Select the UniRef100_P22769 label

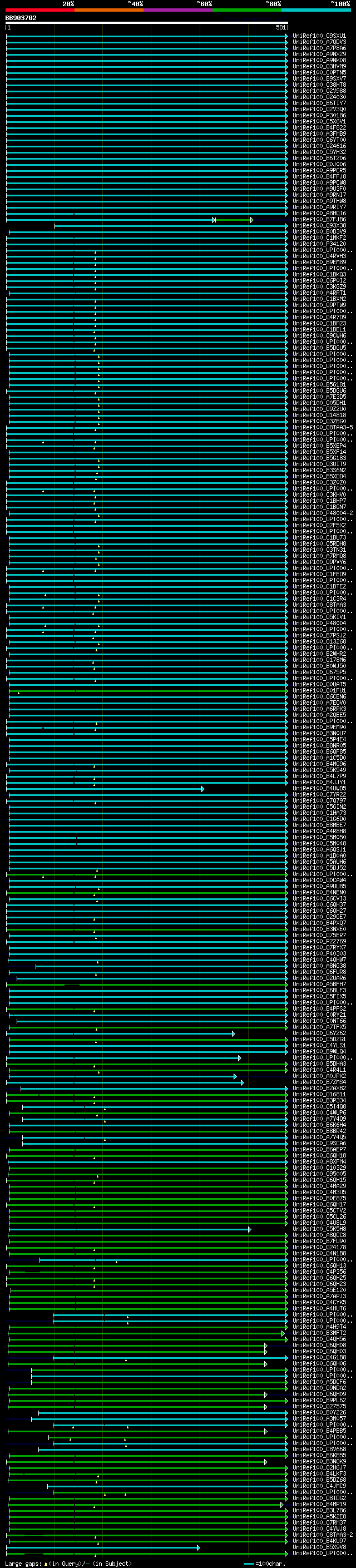click(319, 941)
